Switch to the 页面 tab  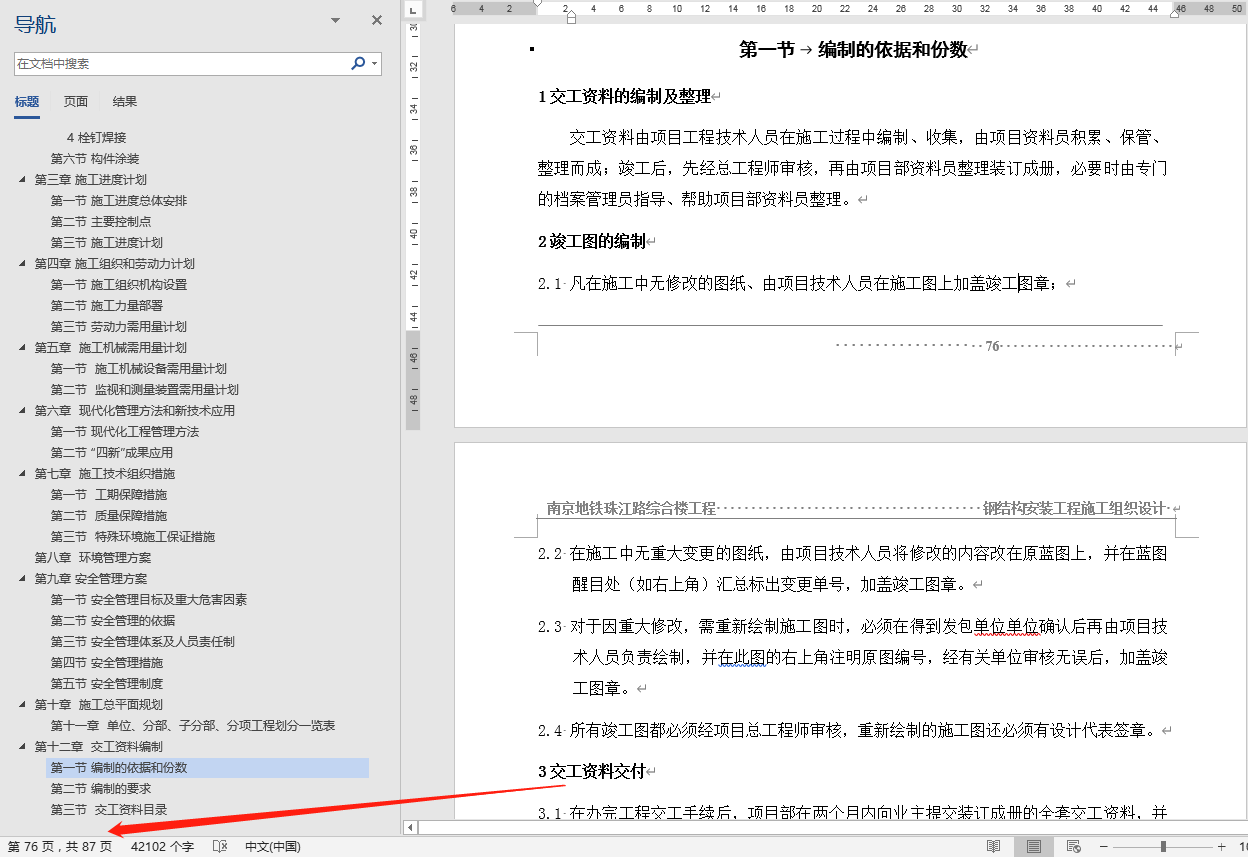tap(75, 101)
